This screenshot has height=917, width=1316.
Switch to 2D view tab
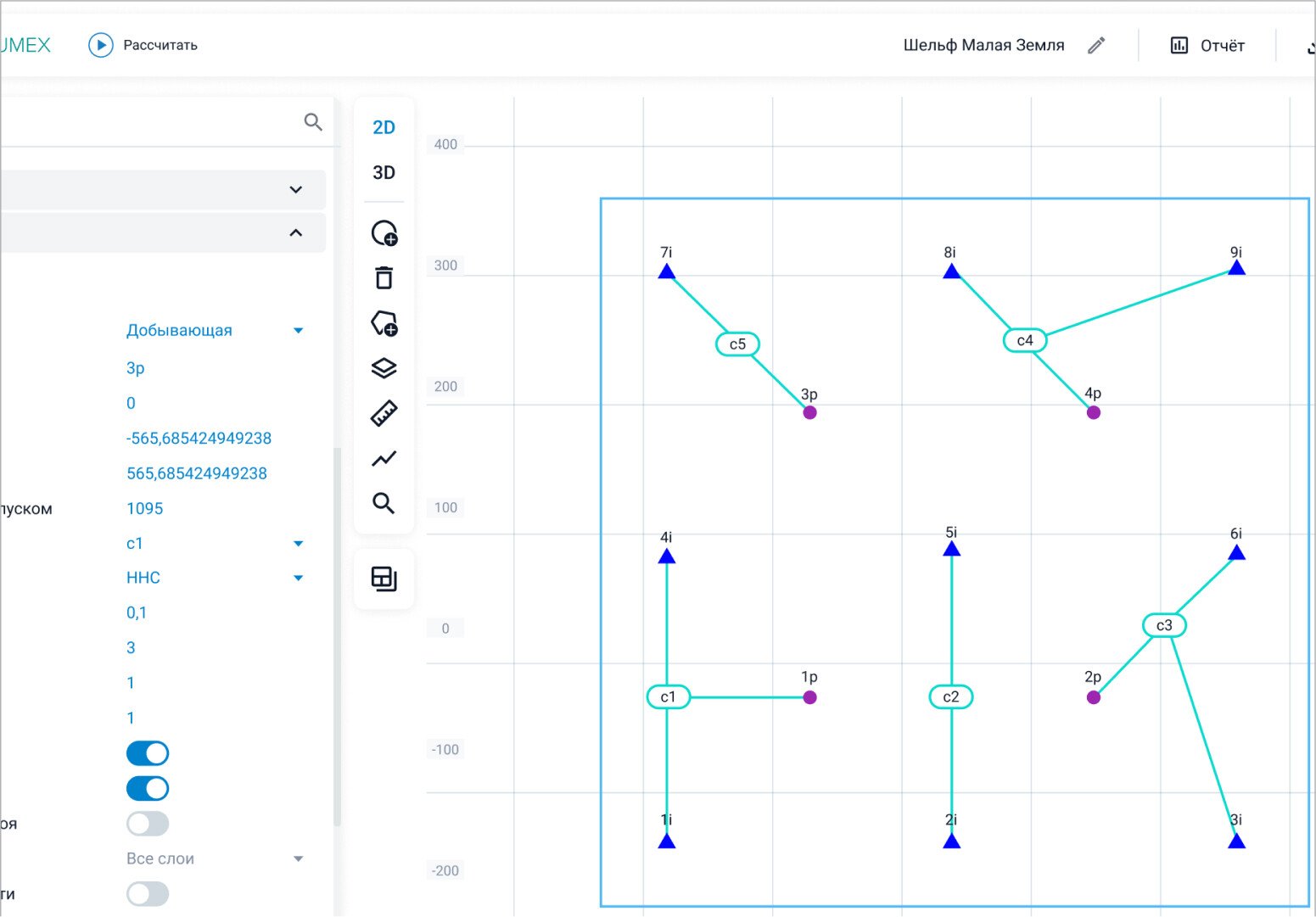click(x=384, y=127)
